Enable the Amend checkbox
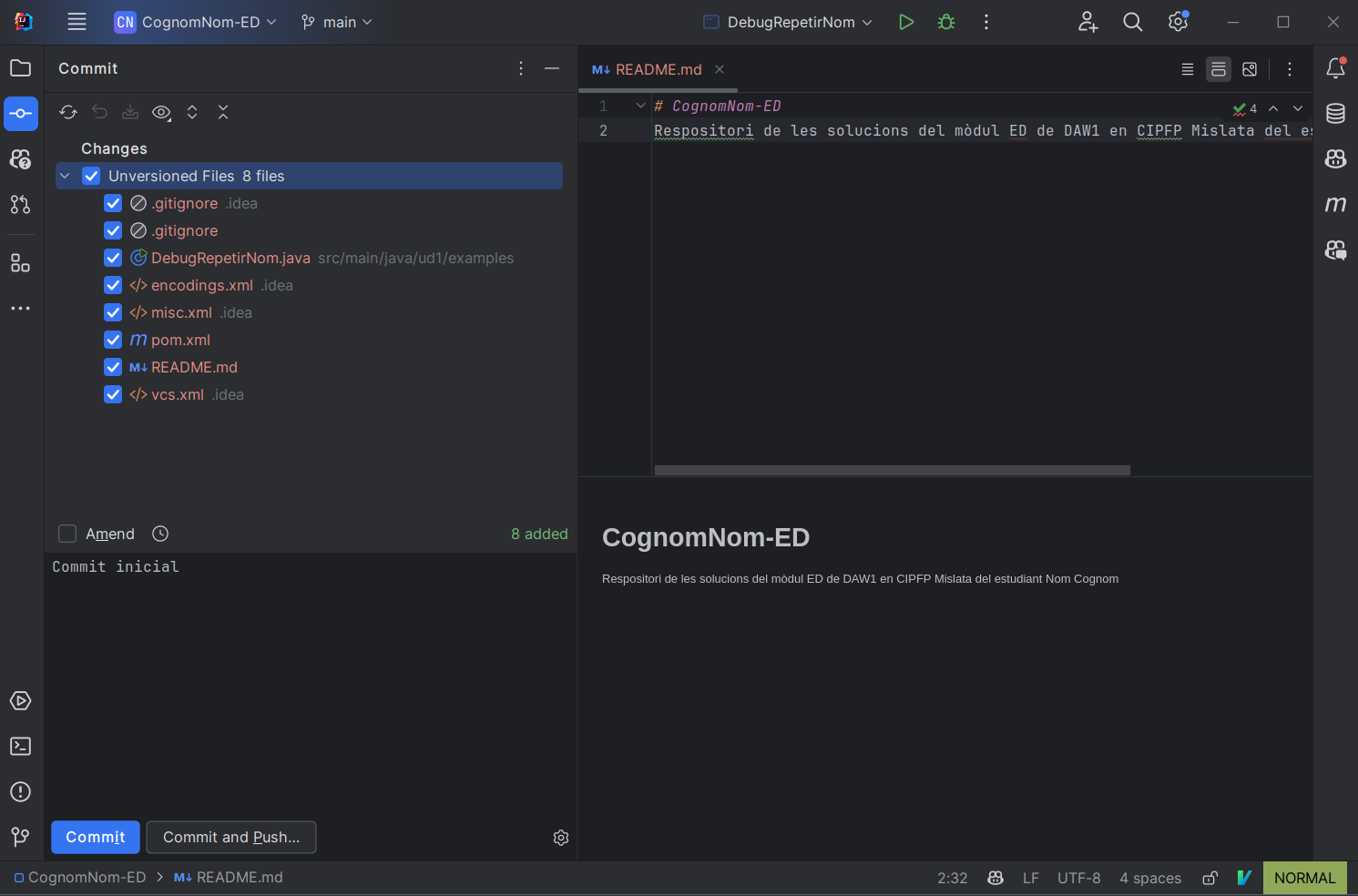 (67, 534)
